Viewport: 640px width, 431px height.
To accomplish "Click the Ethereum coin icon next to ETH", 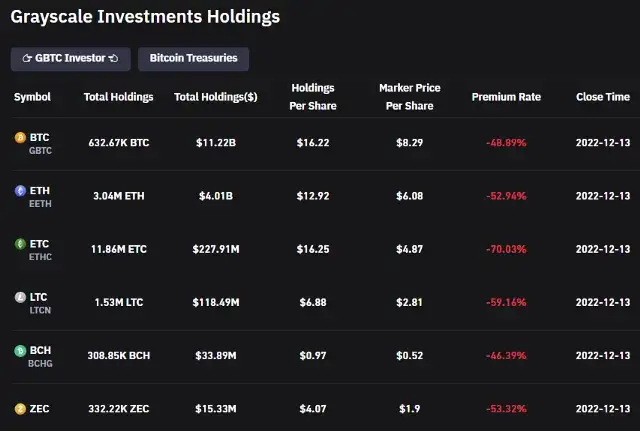I will [x=20, y=191].
